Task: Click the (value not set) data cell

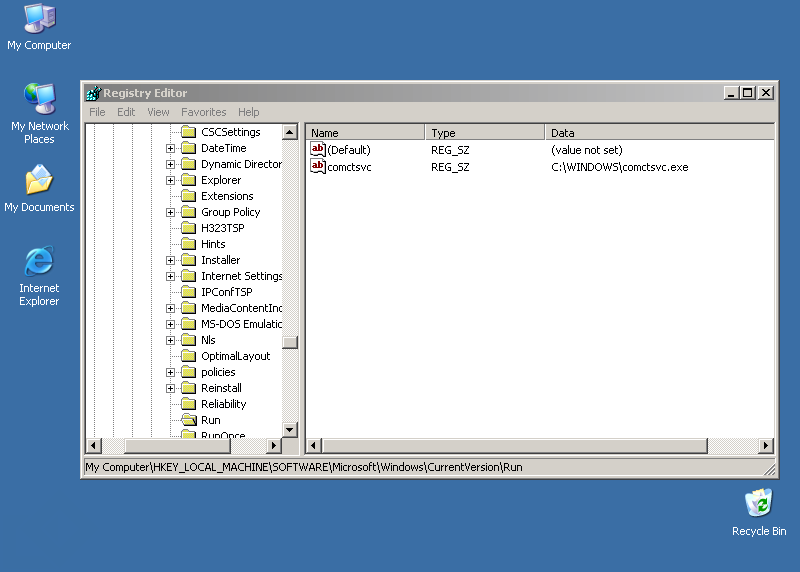Action: click(587, 150)
